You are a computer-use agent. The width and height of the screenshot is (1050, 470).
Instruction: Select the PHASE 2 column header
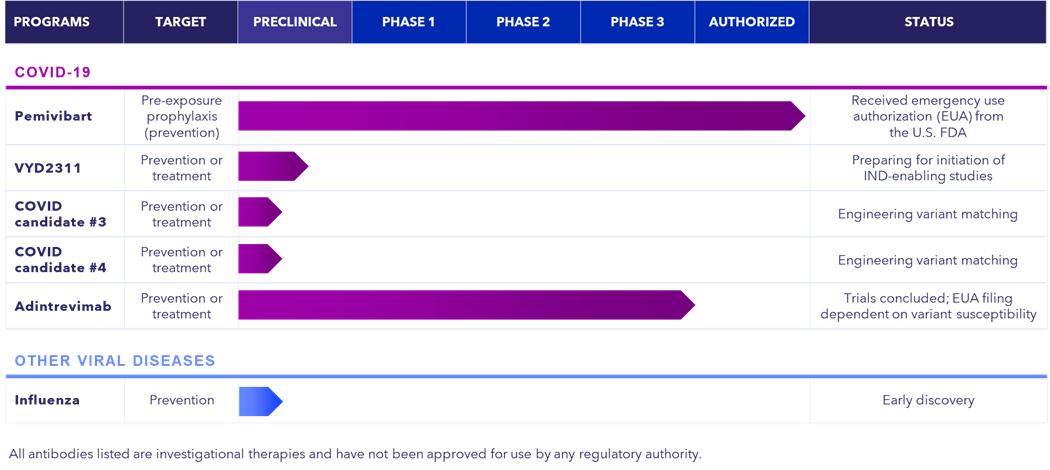523,22
